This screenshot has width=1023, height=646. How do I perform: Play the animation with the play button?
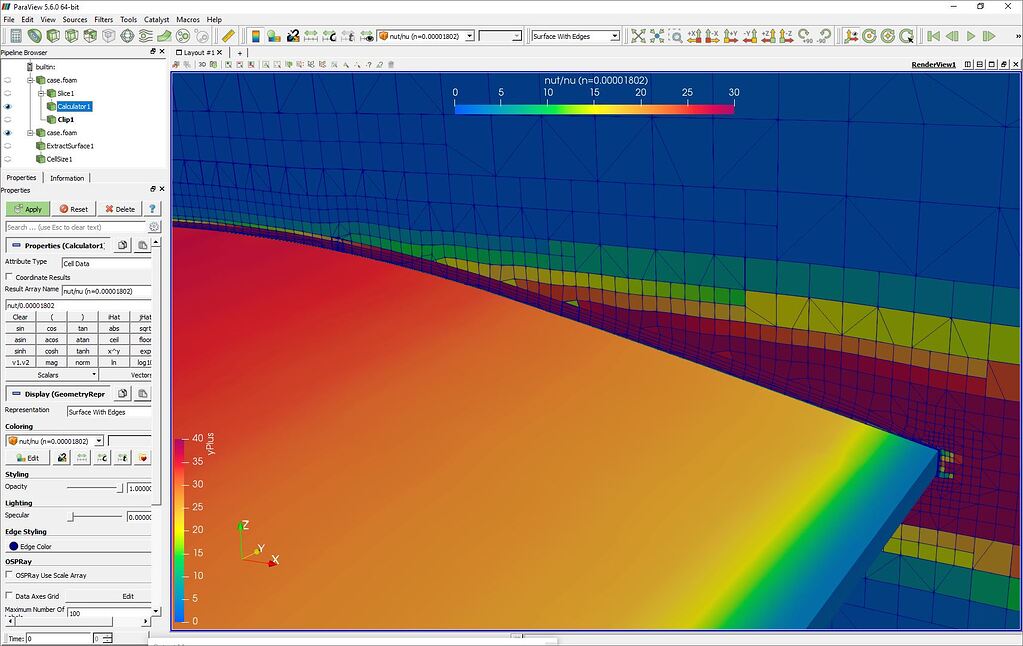pos(971,36)
